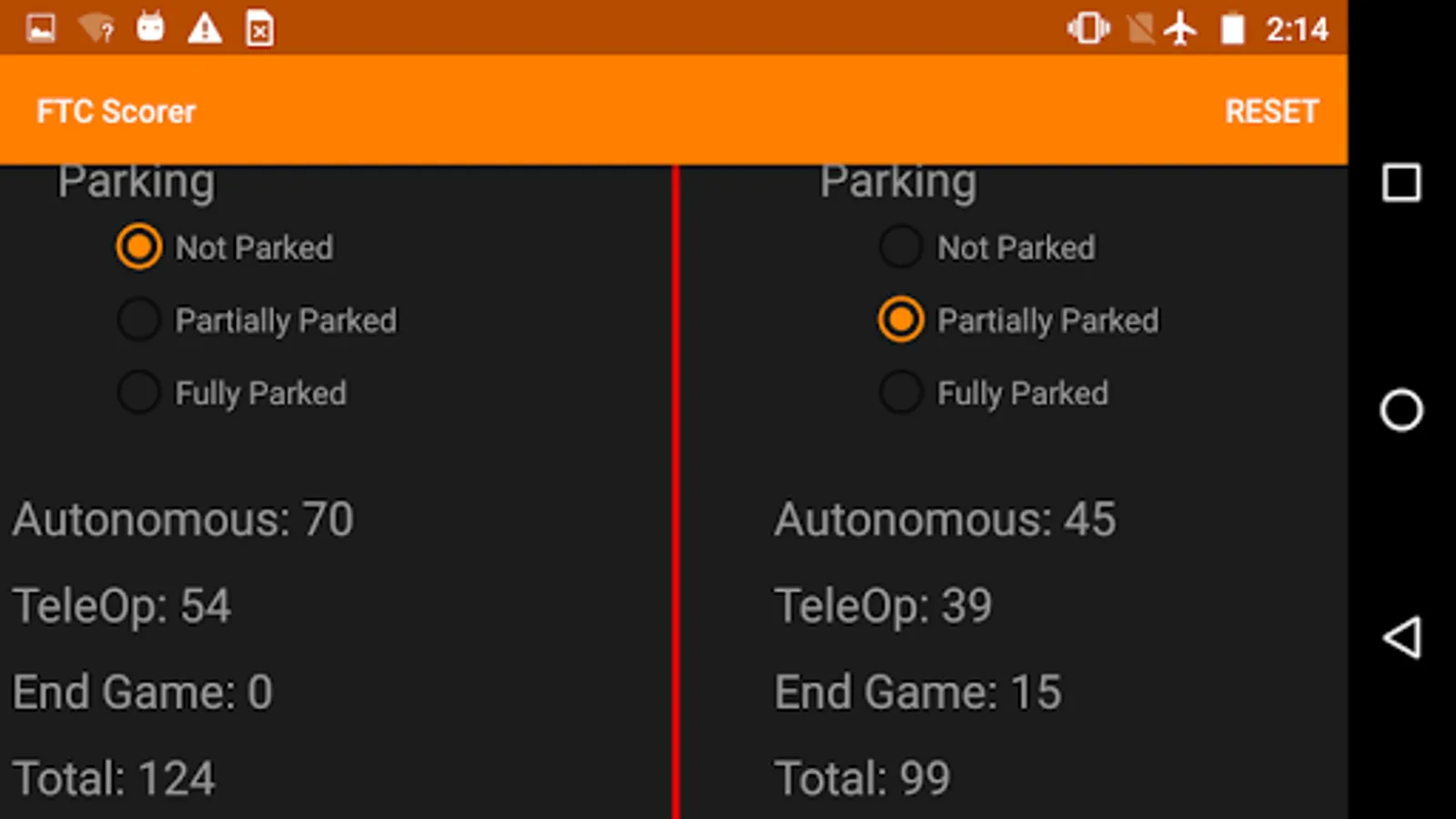Tap the vibrate mode status icon
The width and height of the screenshot is (1456, 819).
(1088, 29)
